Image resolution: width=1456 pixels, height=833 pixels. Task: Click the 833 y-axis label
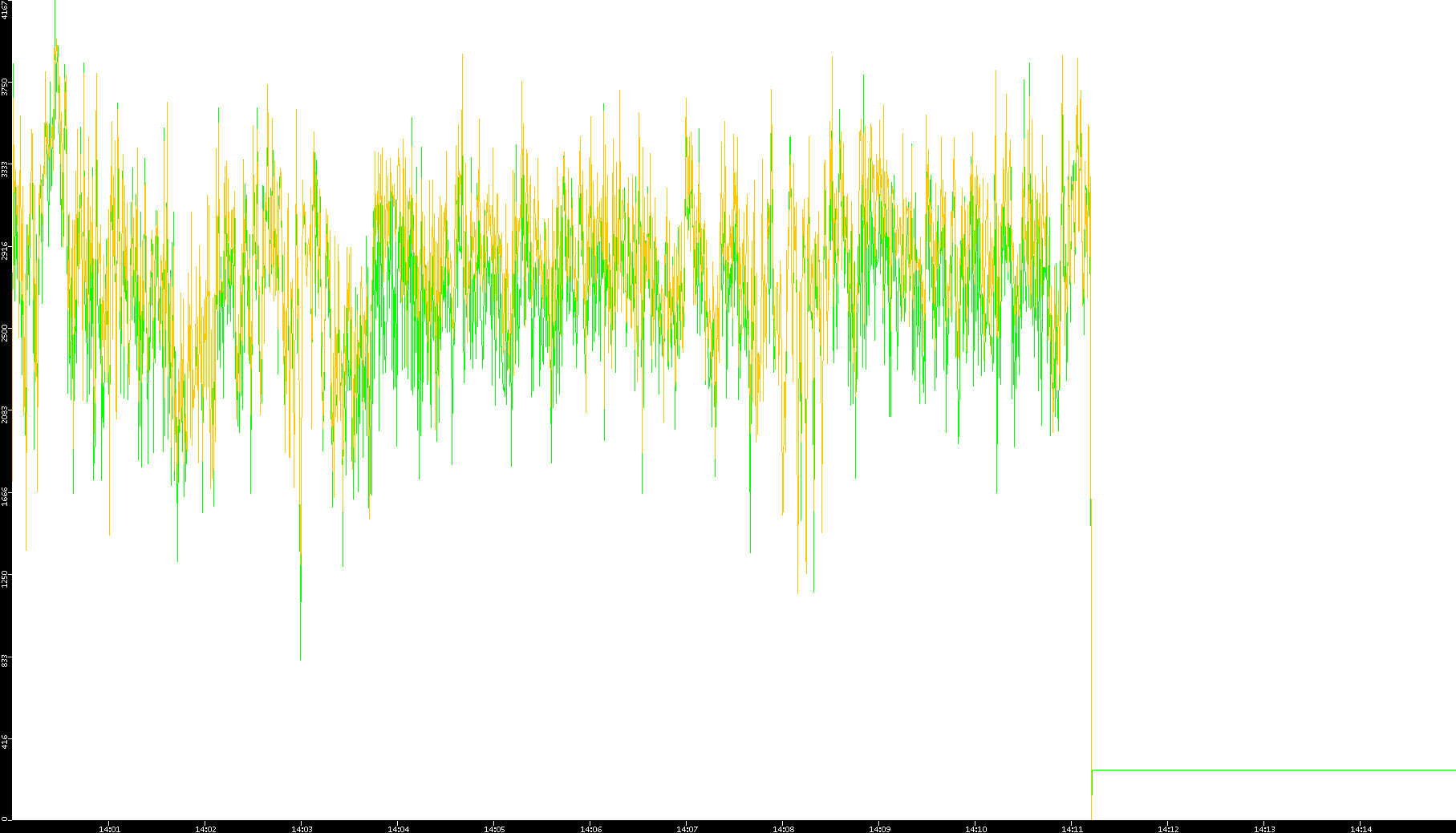6,661
